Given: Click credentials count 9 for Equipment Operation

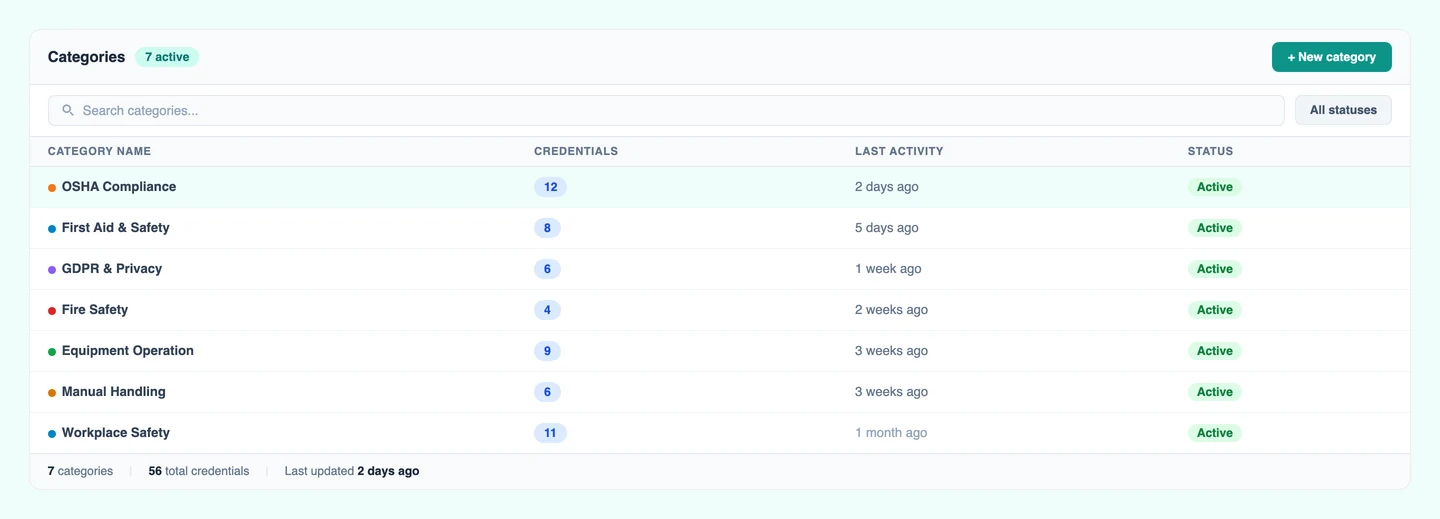Looking at the screenshot, I should coord(547,351).
